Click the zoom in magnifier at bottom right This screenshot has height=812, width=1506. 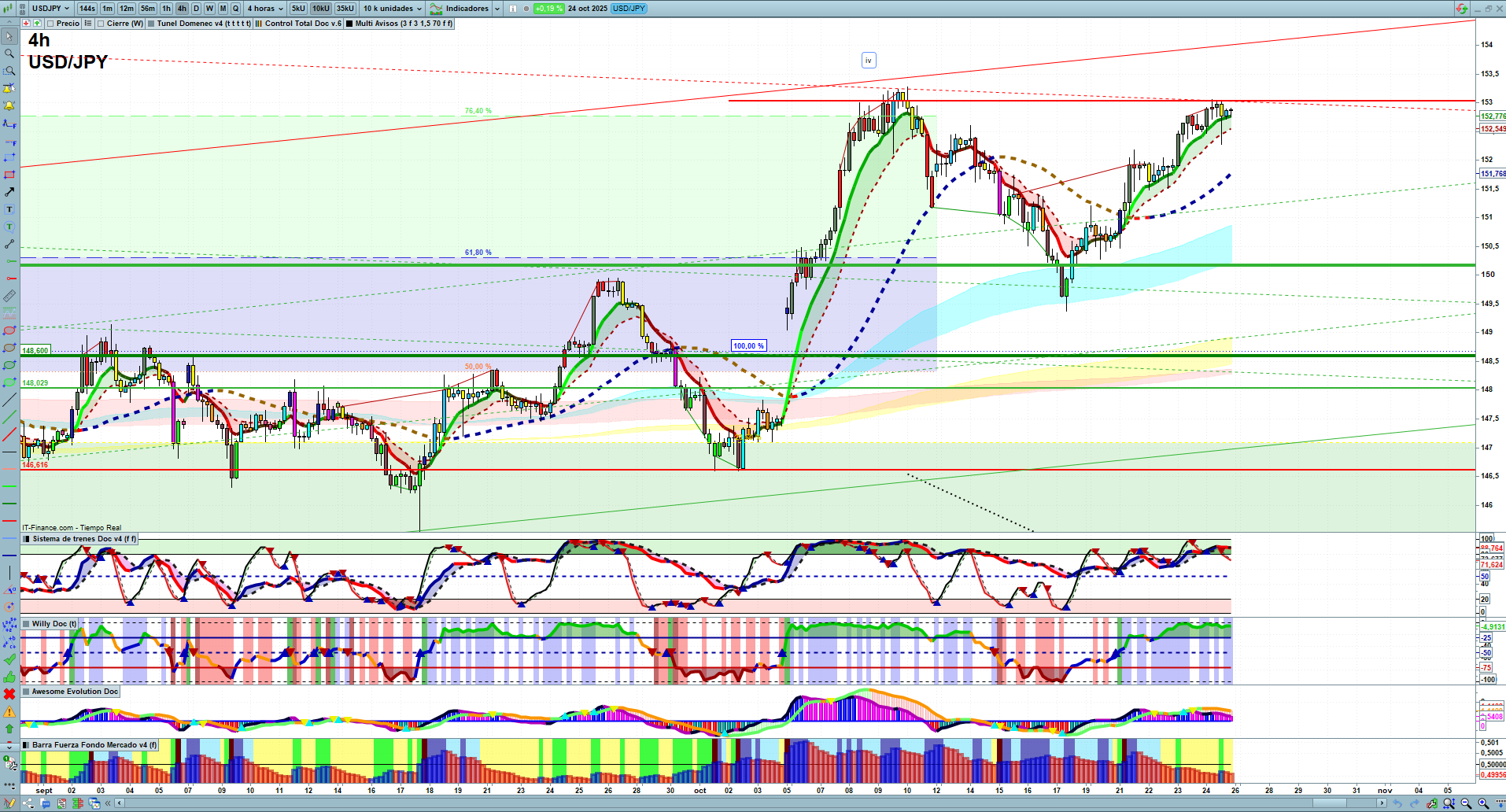coord(1483,803)
